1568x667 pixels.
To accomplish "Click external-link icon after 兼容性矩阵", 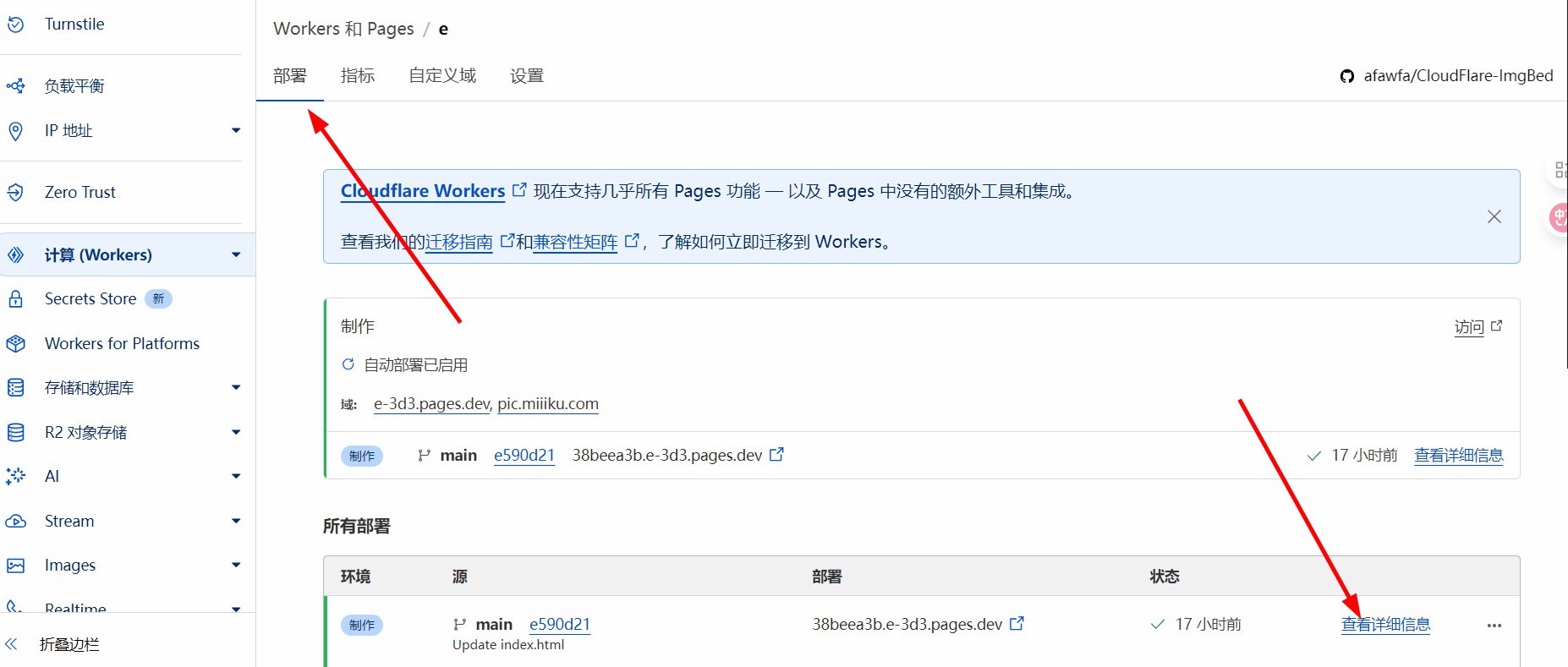I will tap(632, 241).
